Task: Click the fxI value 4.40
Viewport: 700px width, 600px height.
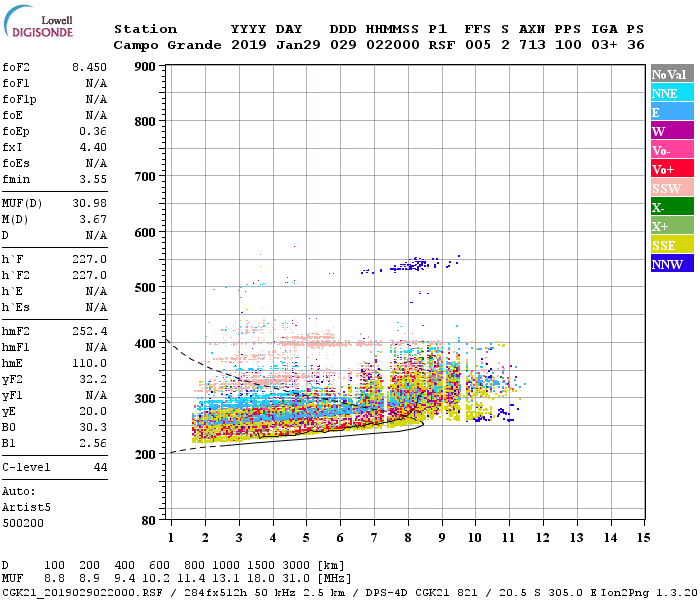Action: [93, 147]
